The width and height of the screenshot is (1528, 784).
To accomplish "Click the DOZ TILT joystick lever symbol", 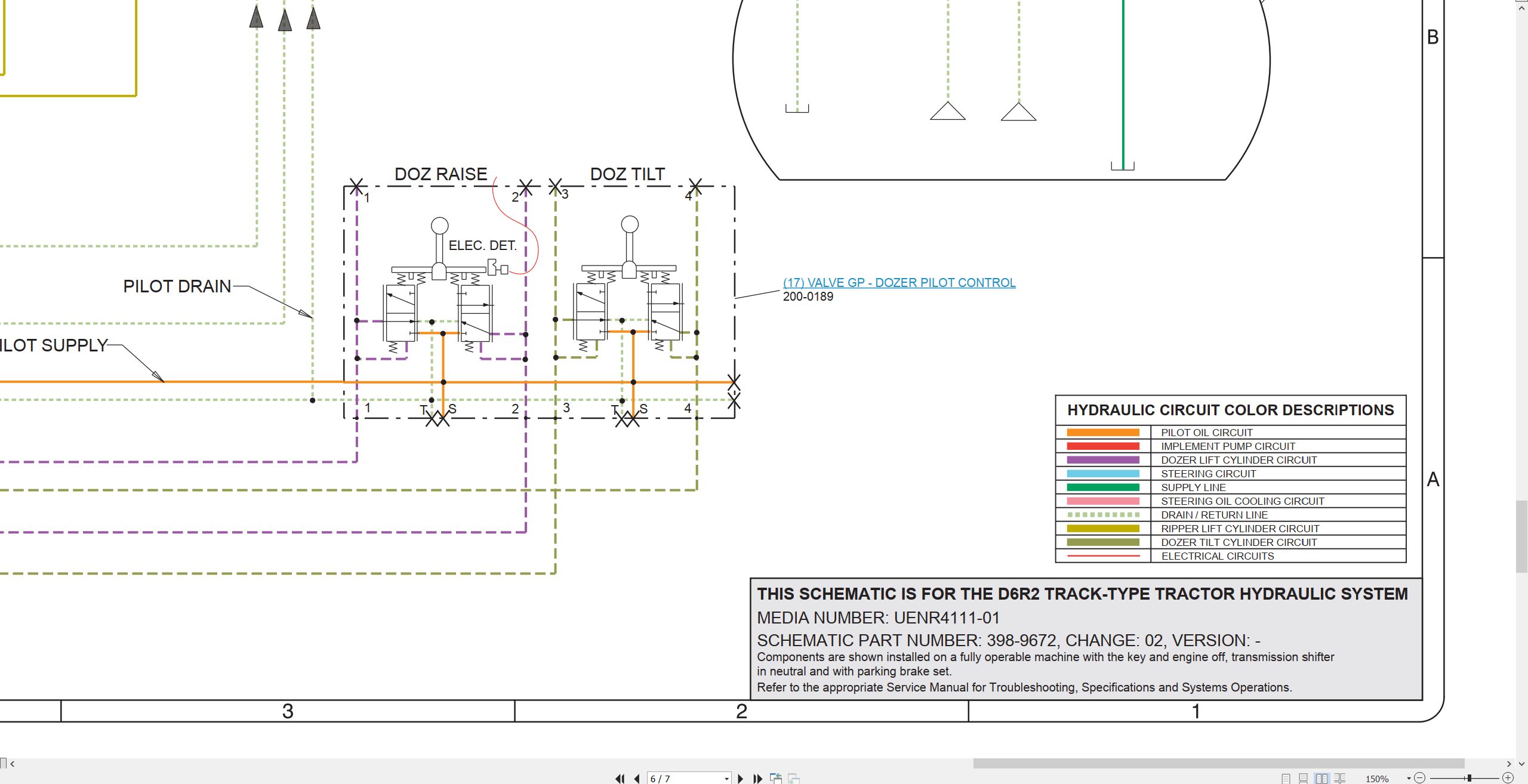I will tap(629, 246).
